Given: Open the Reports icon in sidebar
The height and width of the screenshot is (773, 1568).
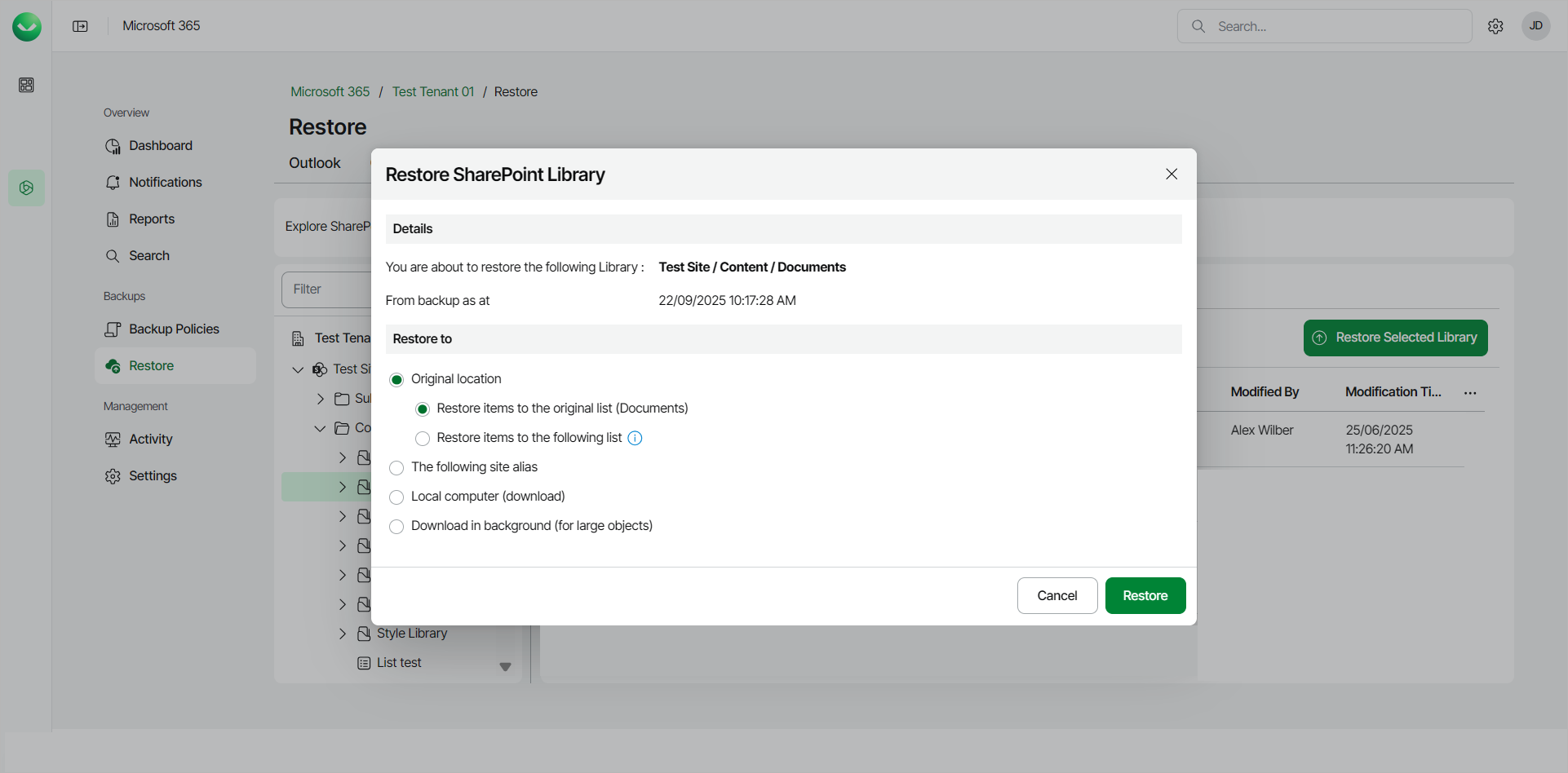Looking at the screenshot, I should click(x=113, y=219).
